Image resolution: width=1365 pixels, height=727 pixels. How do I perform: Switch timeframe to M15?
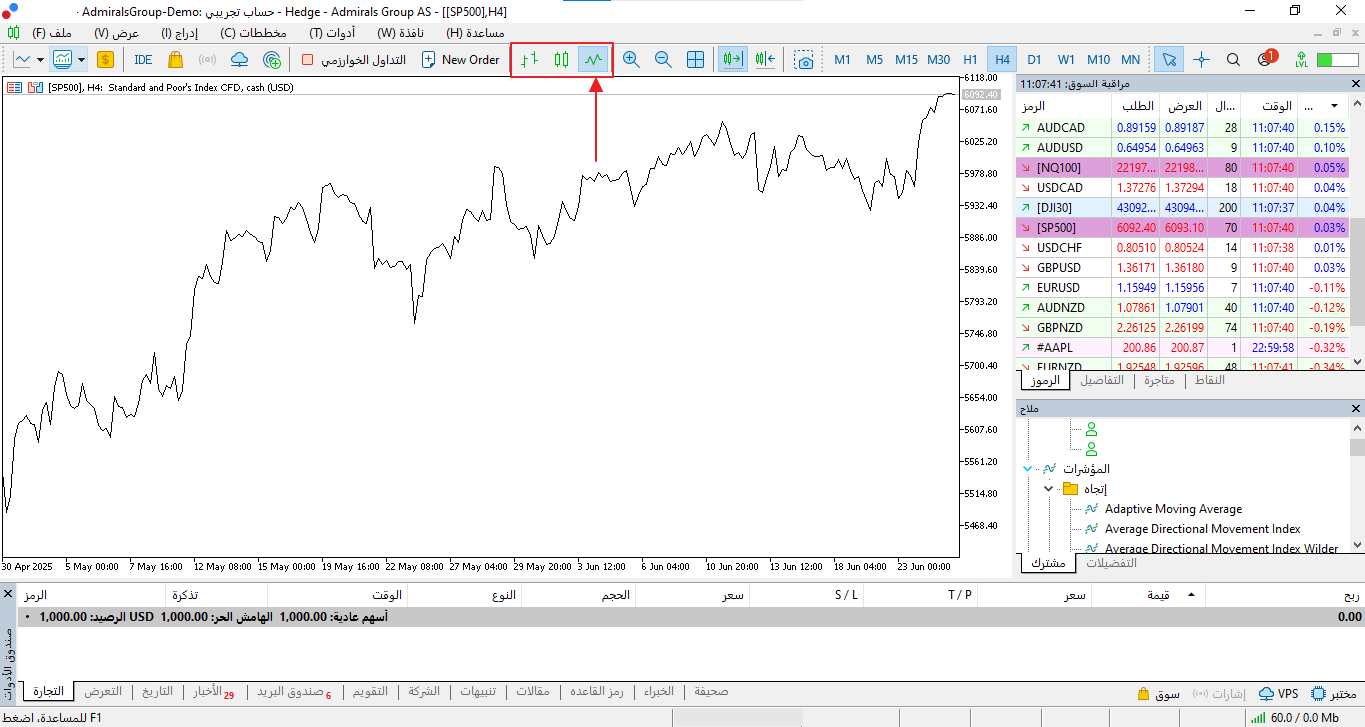[x=906, y=60]
